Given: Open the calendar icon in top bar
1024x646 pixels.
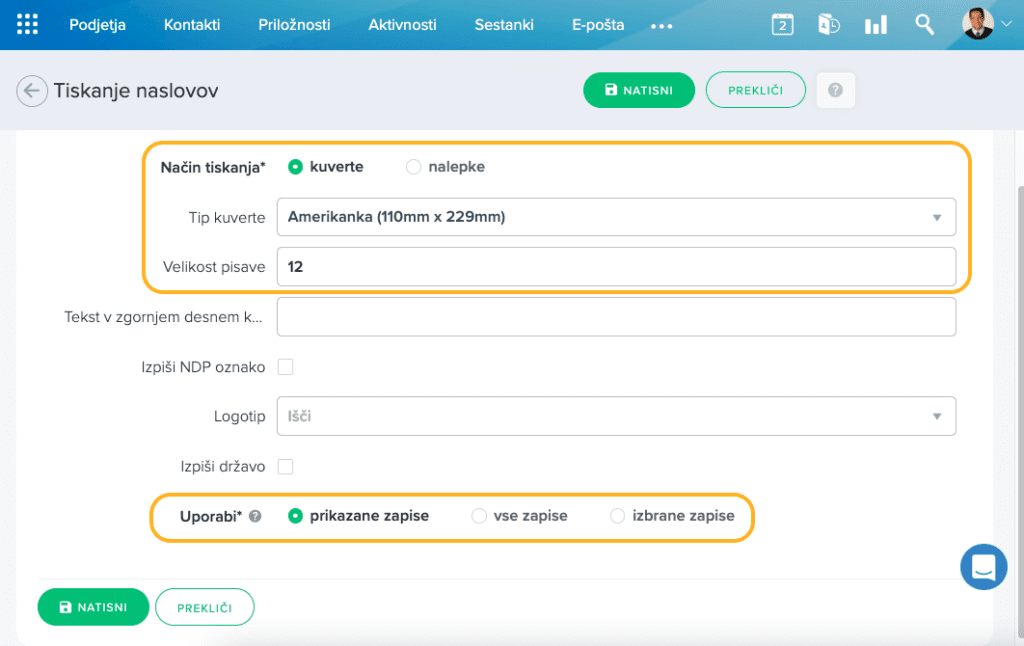Looking at the screenshot, I should pos(782,25).
